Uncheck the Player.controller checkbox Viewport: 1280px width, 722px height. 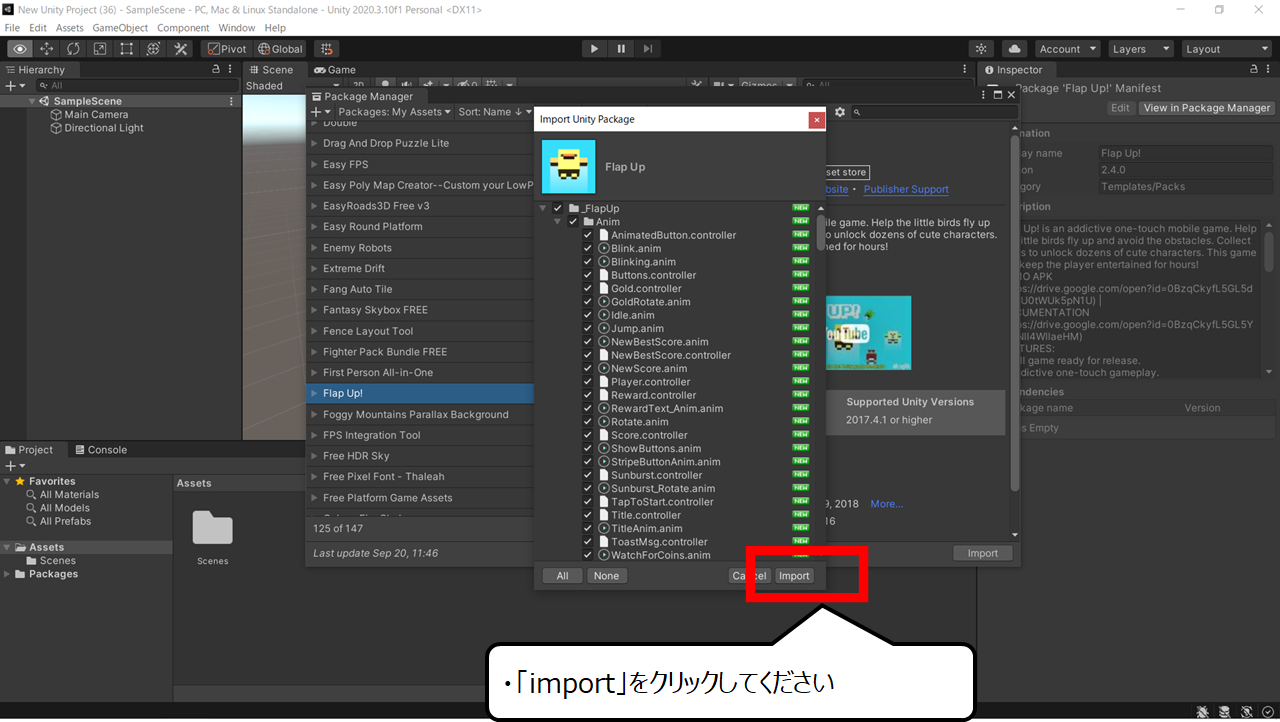click(588, 382)
